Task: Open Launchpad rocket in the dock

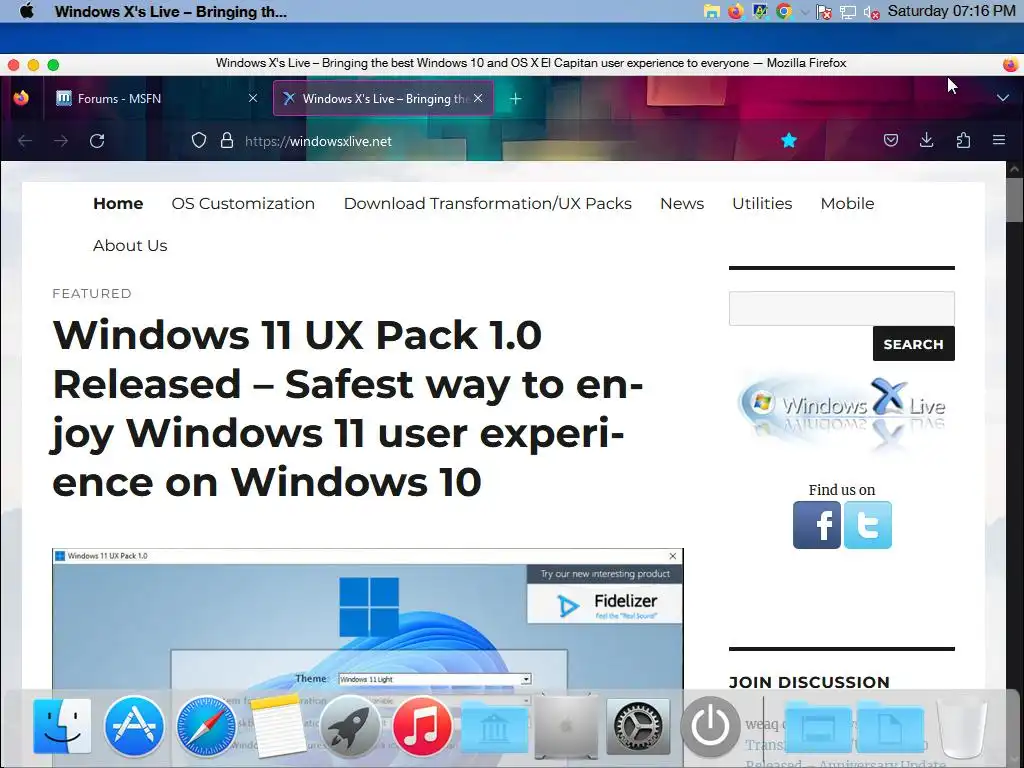Action: (350, 726)
